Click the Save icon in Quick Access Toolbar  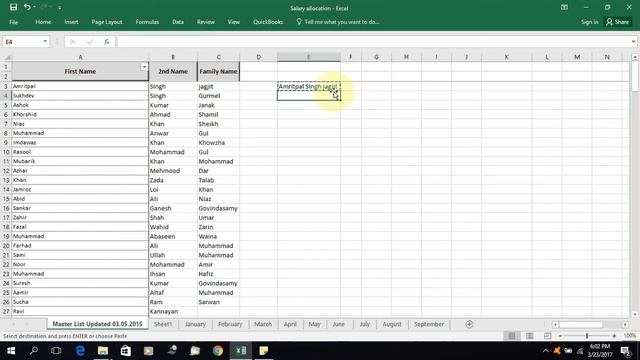click(x=13, y=7)
